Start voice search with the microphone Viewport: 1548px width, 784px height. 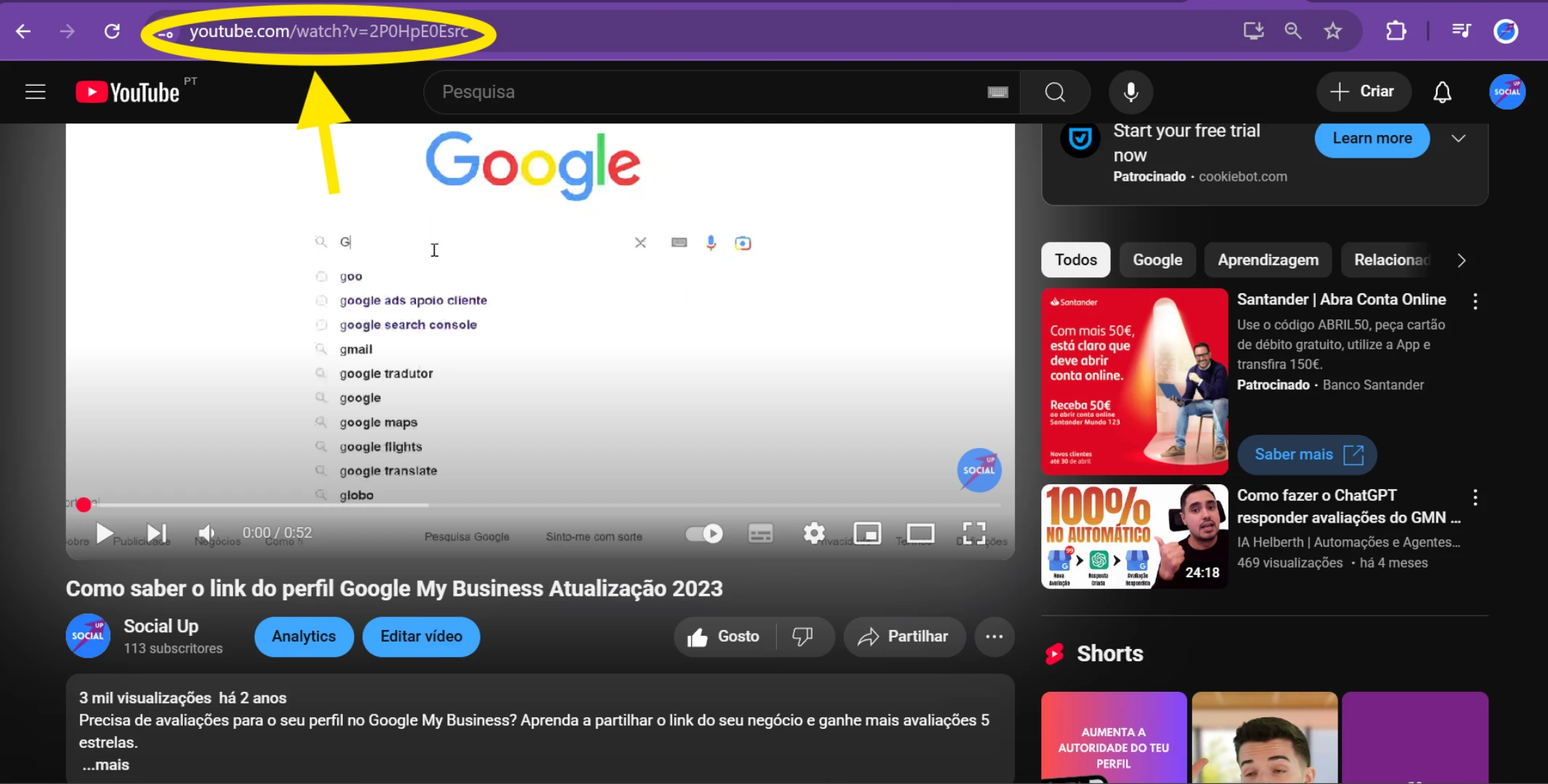pyautogui.click(x=1131, y=92)
